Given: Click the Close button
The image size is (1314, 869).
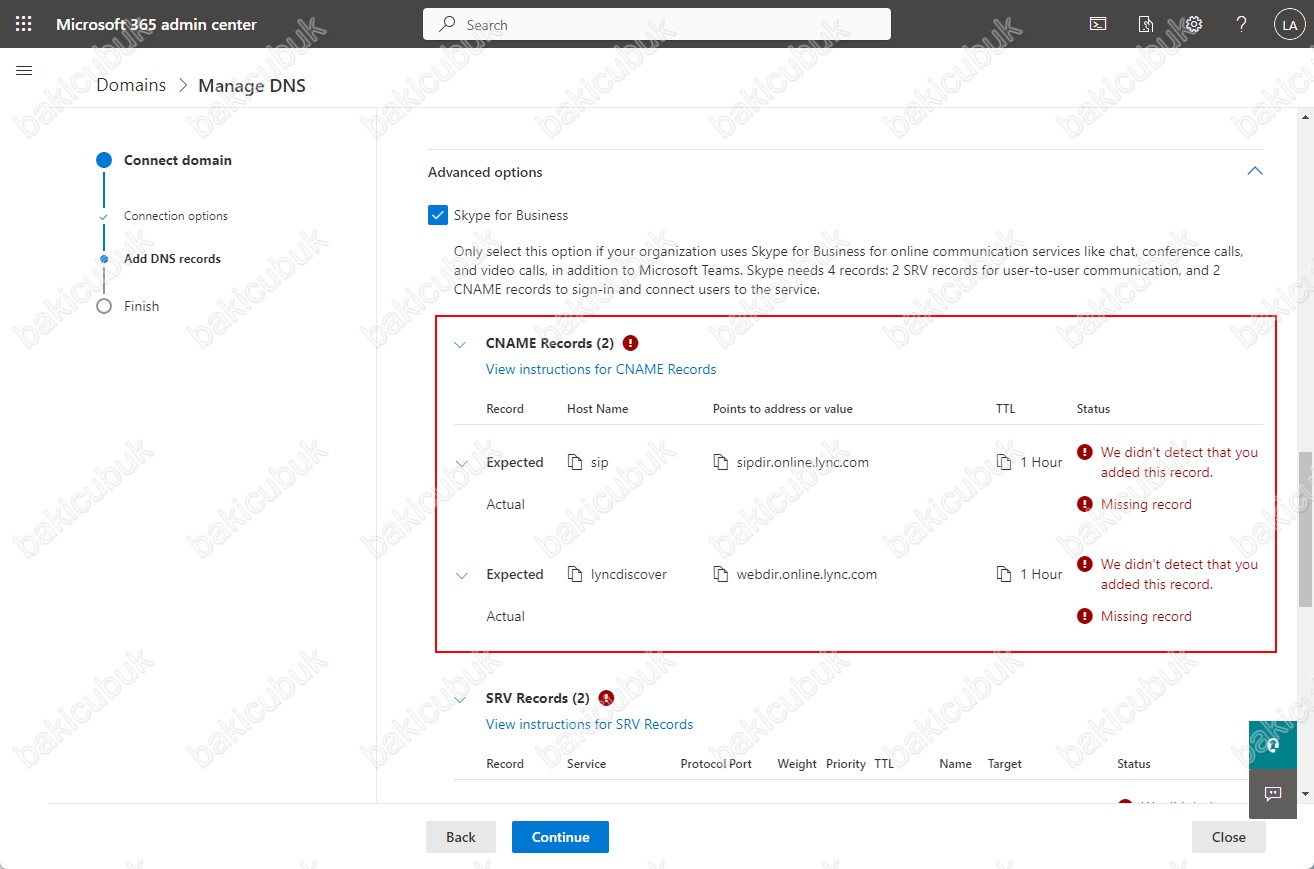Looking at the screenshot, I should 1229,837.
